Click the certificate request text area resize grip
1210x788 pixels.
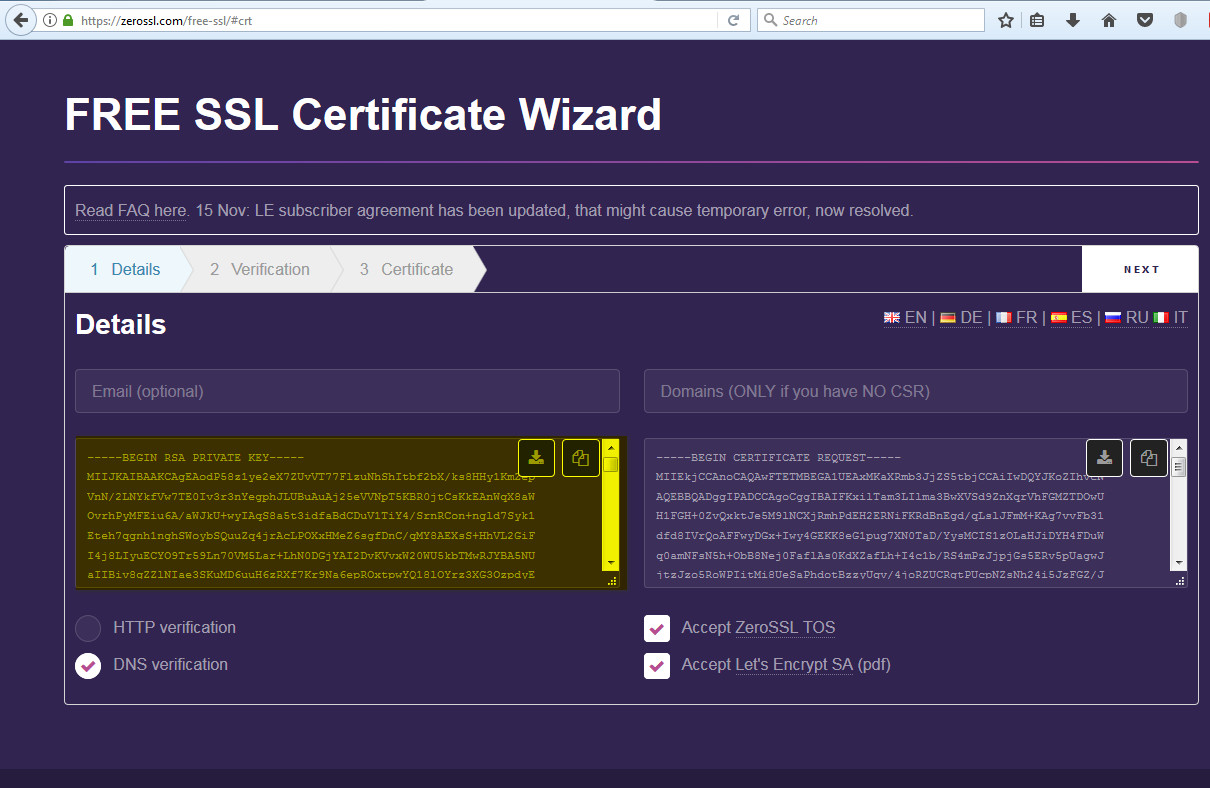[x=1180, y=580]
